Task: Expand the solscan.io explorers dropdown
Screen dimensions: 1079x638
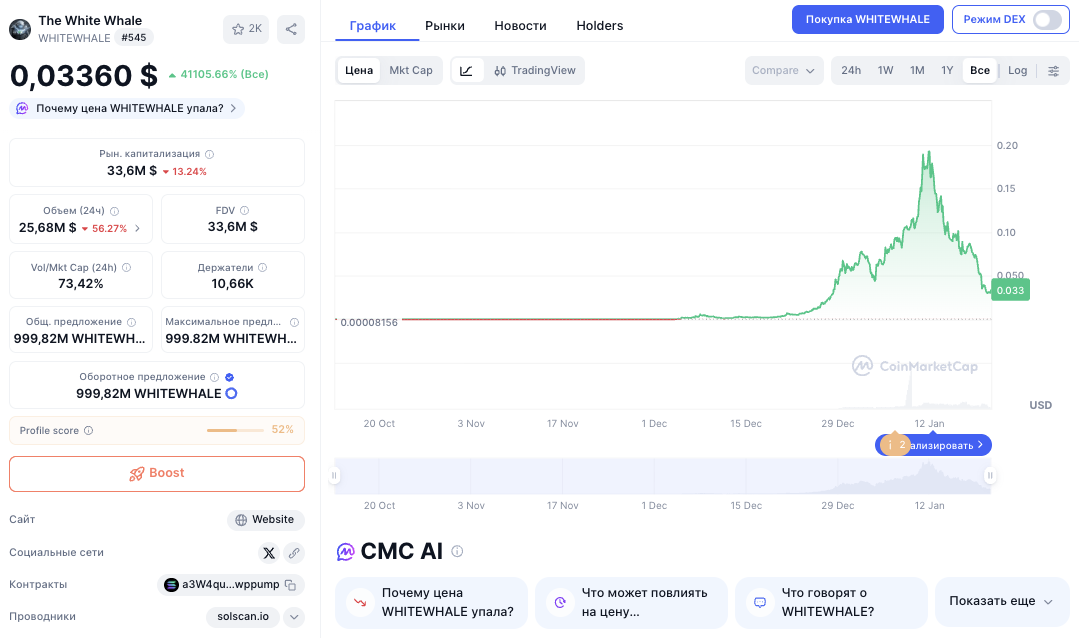Action: tap(294, 617)
